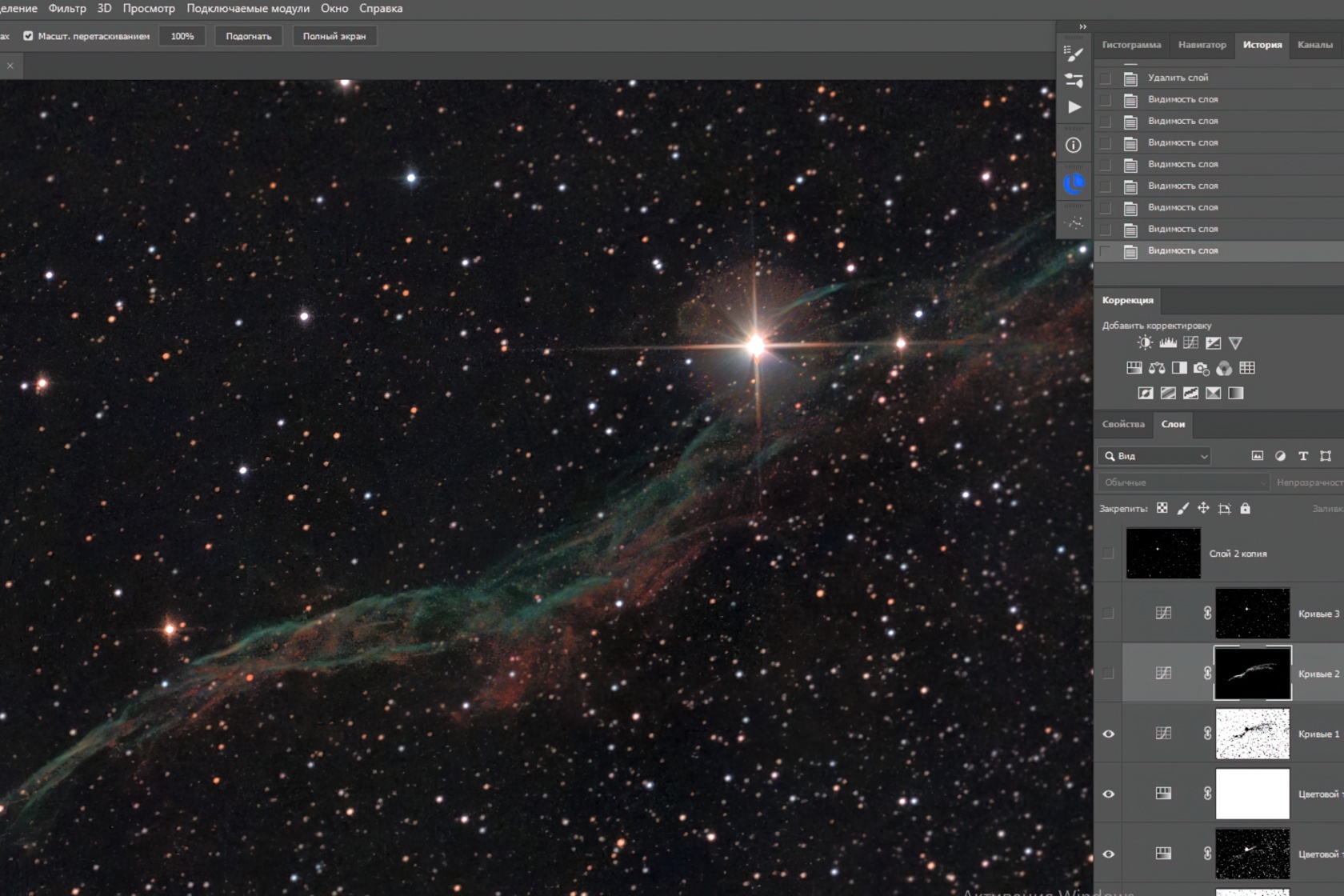
Task: Hide the Цветовой layer with starry black mask
Action: [1109, 854]
